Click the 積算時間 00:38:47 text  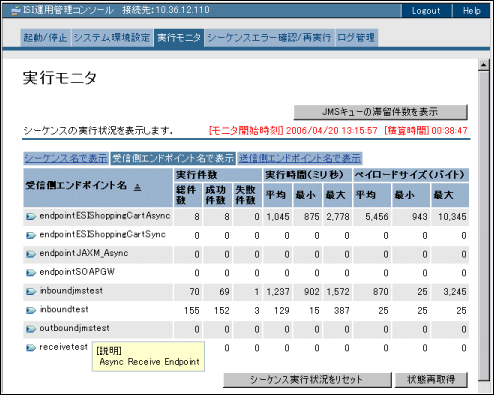point(426,130)
